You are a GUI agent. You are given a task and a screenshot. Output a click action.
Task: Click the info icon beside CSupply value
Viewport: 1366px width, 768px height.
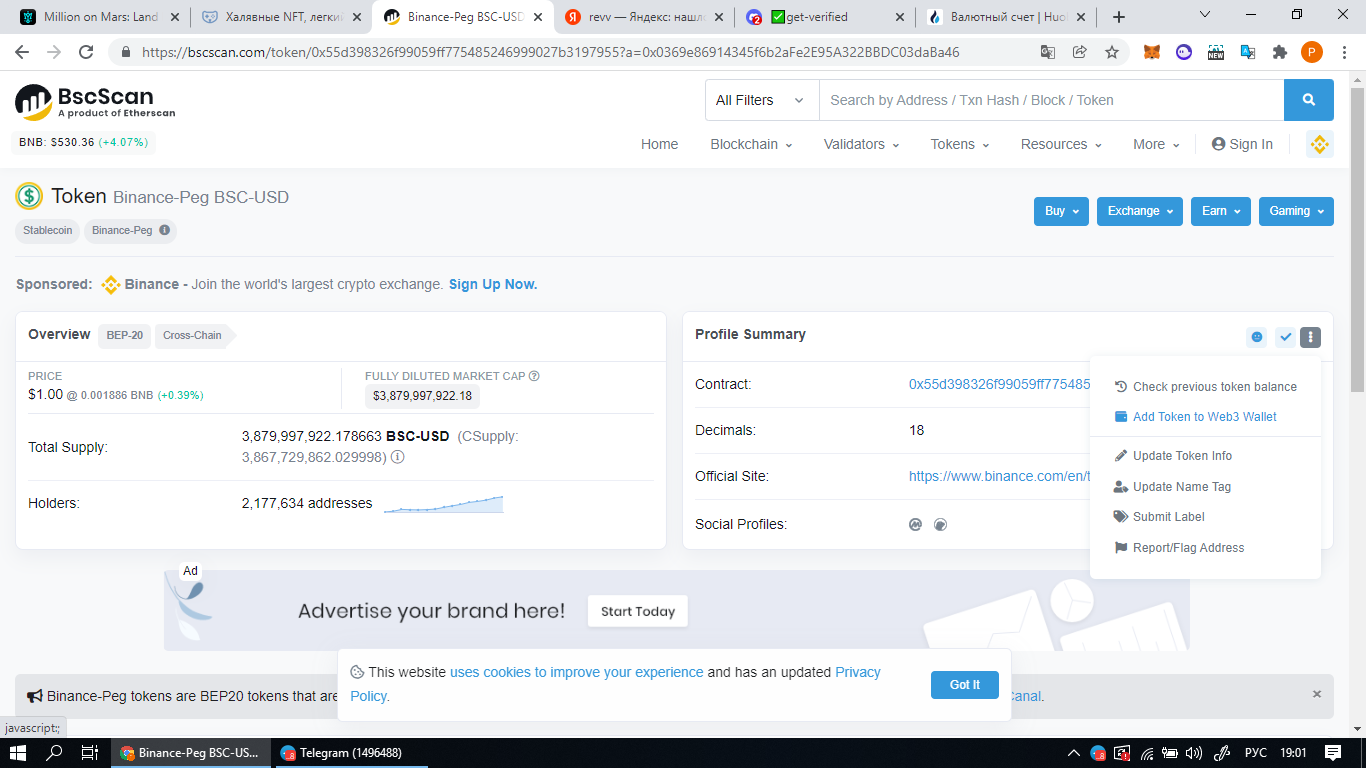[x=397, y=457]
